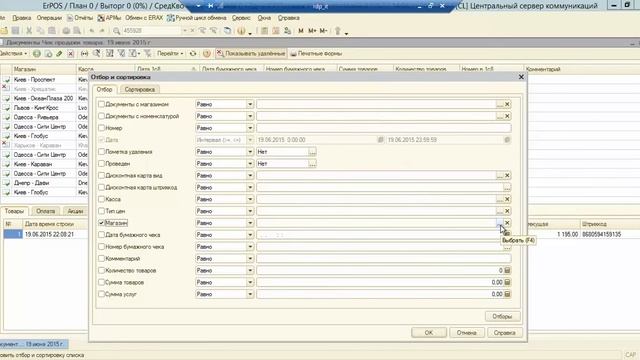Expand comparison dropdown for Комментарий row
640x360 pixels.
[250, 258]
